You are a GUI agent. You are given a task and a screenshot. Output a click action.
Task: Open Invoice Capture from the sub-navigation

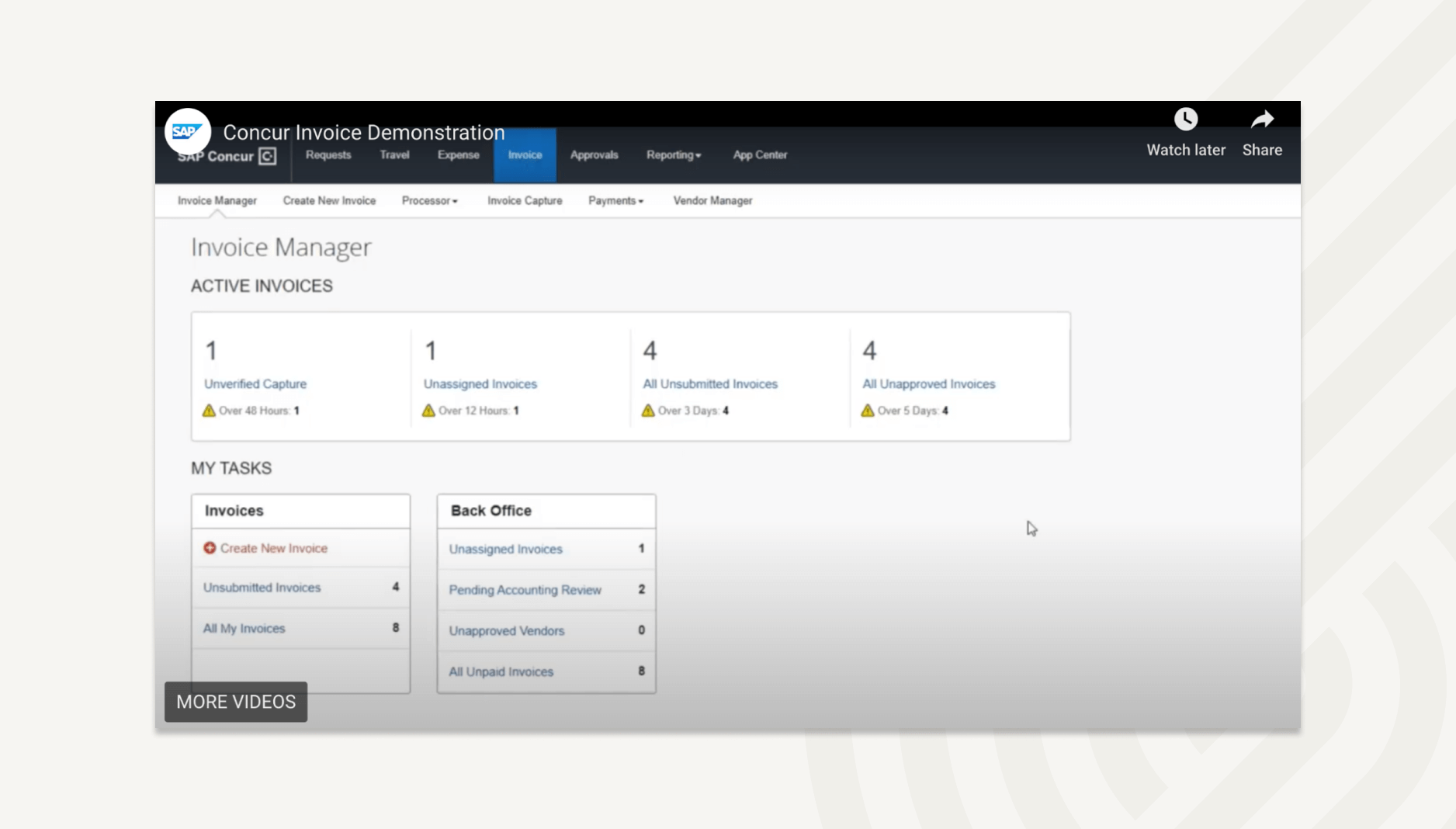click(x=525, y=200)
